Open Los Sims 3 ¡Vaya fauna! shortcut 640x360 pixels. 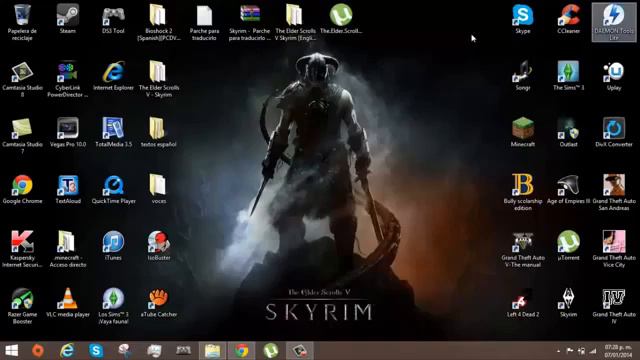(x=113, y=306)
